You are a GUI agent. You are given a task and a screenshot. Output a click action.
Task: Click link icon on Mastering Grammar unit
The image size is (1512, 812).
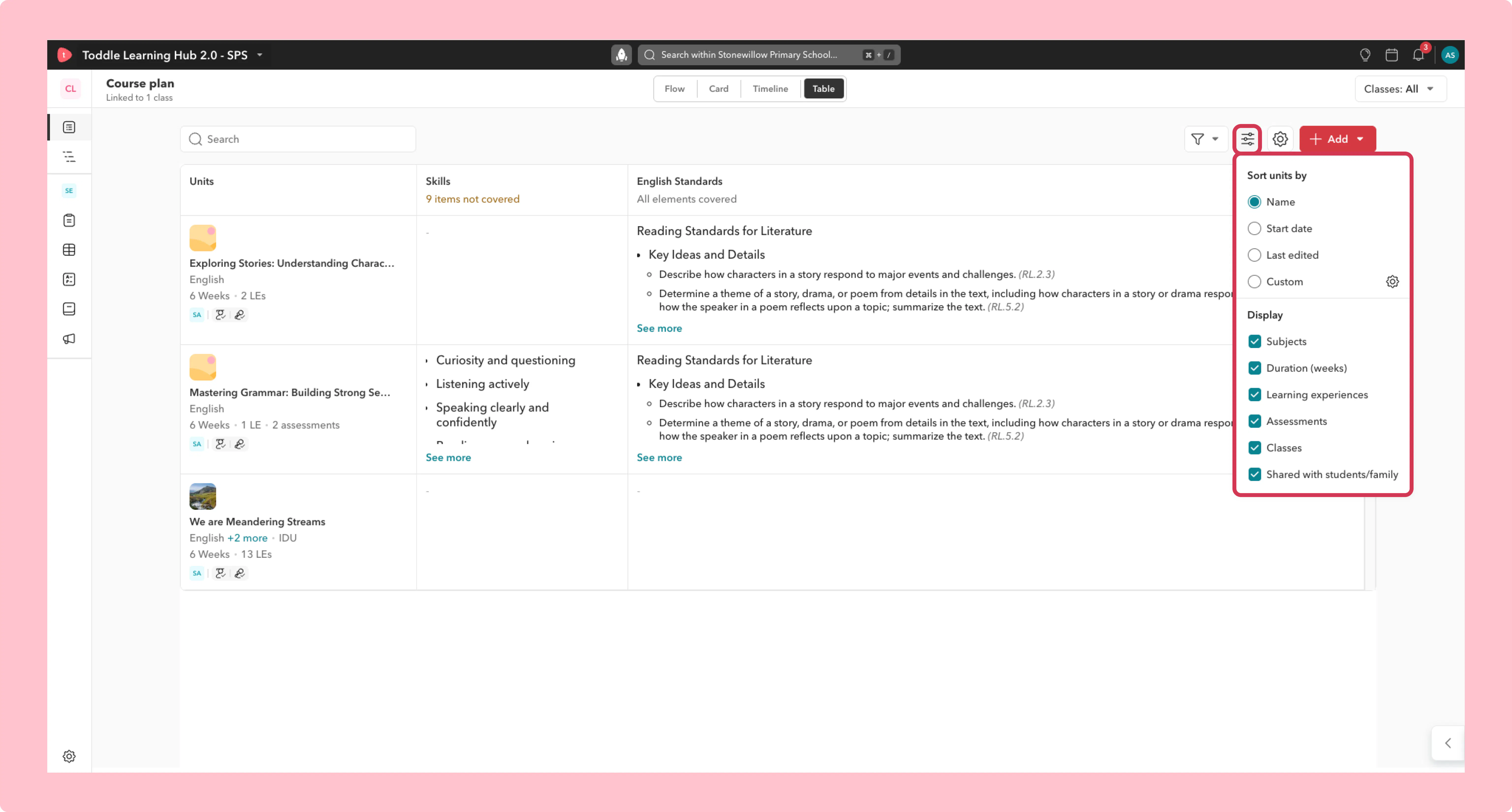point(239,444)
